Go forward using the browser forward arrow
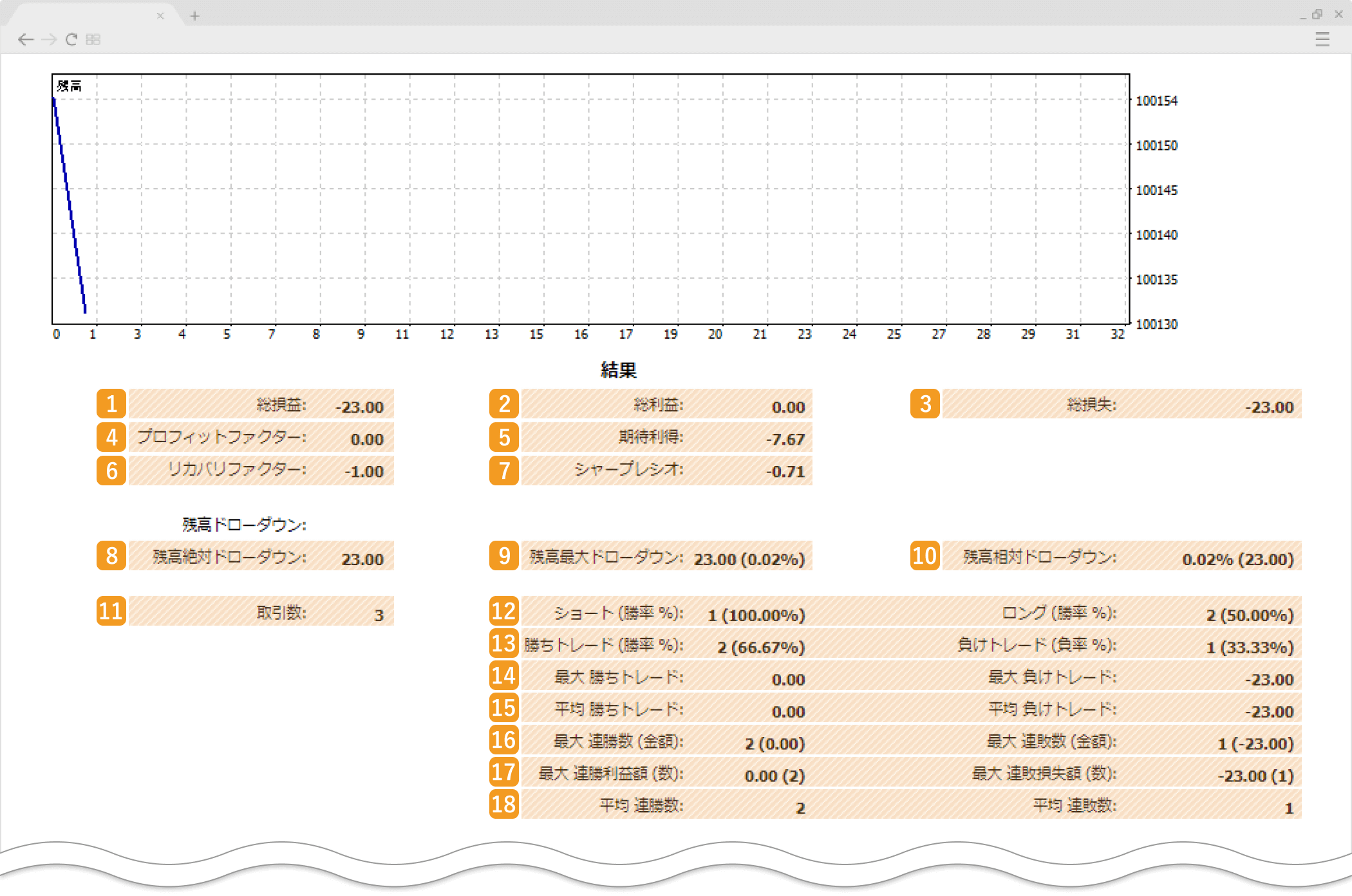 coord(49,40)
